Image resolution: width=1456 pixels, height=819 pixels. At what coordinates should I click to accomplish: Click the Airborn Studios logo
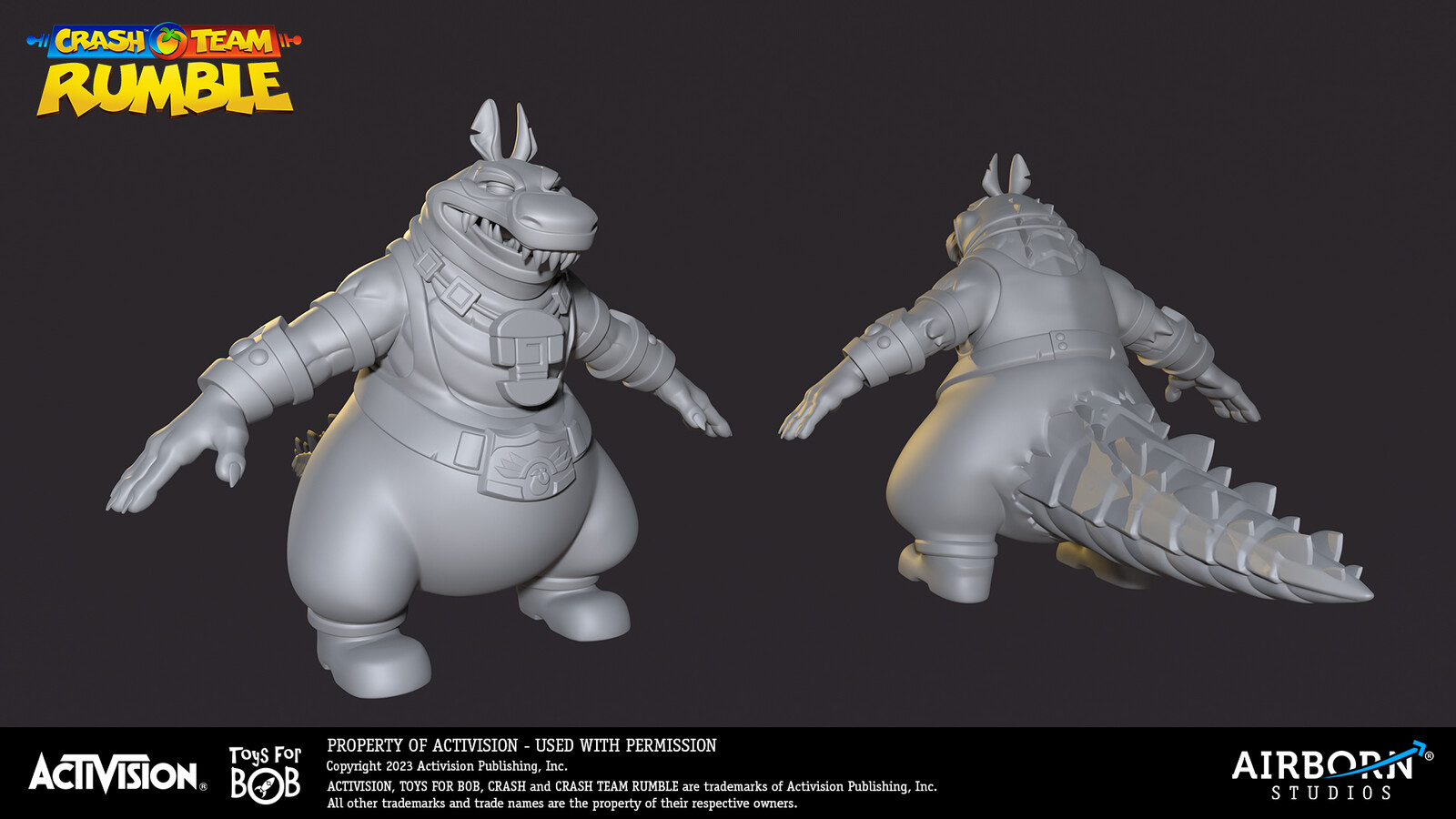1332,771
